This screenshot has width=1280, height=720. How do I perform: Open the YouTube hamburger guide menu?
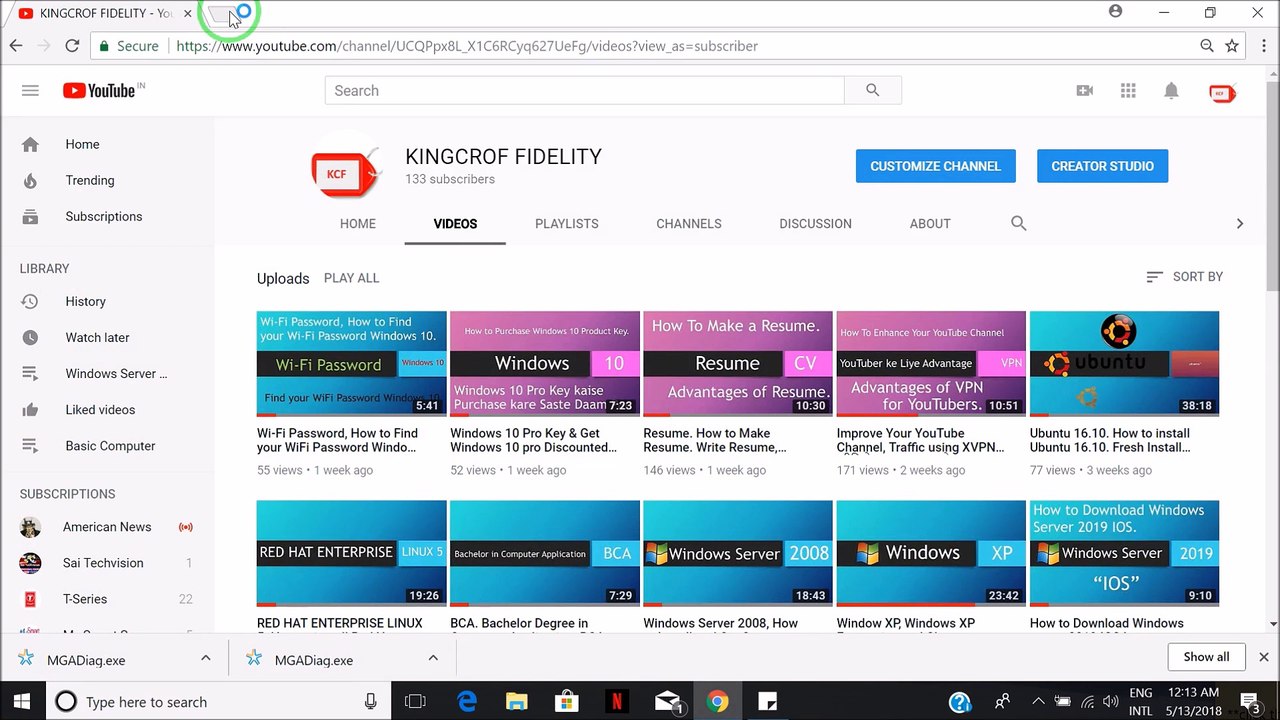point(30,91)
